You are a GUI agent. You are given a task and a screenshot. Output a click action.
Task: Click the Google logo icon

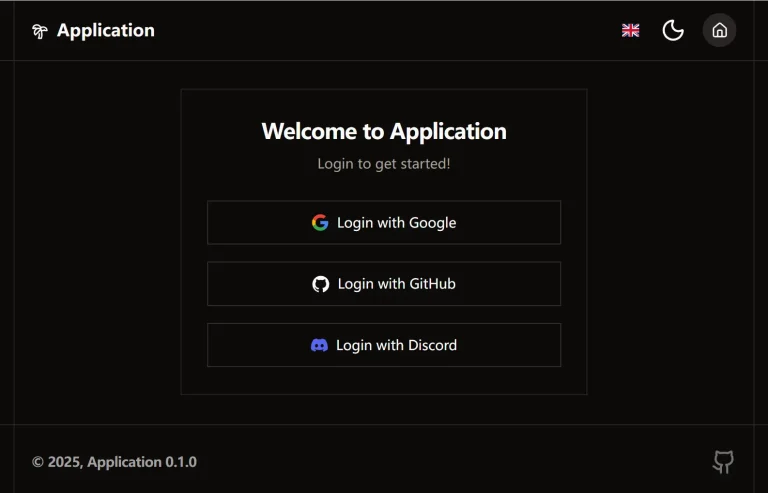click(x=320, y=222)
